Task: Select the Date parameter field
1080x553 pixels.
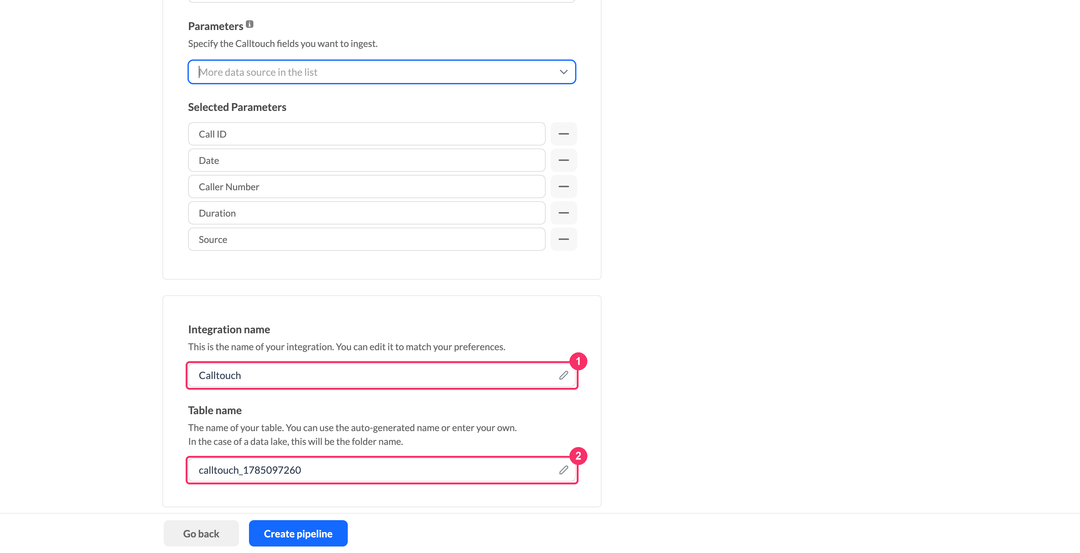Action: click(x=366, y=160)
